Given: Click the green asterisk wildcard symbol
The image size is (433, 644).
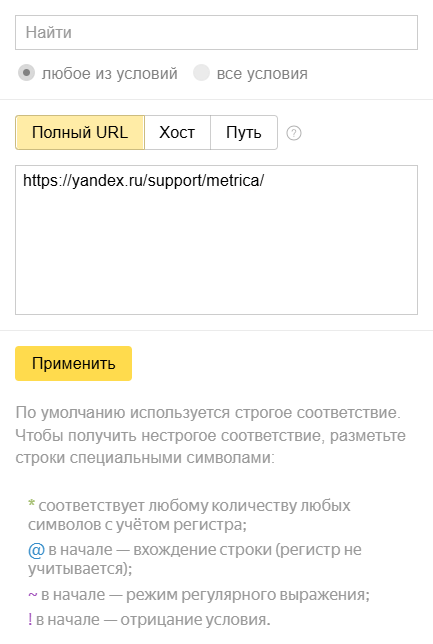Looking at the screenshot, I should click(31, 504).
